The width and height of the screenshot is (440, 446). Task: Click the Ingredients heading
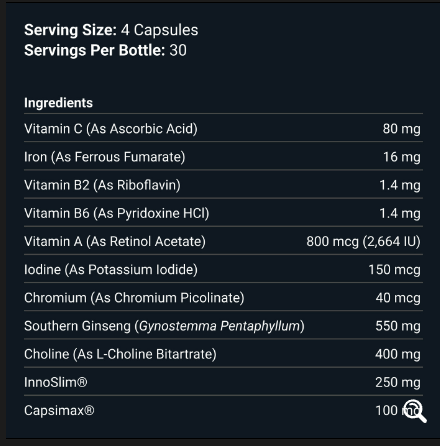(58, 103)
